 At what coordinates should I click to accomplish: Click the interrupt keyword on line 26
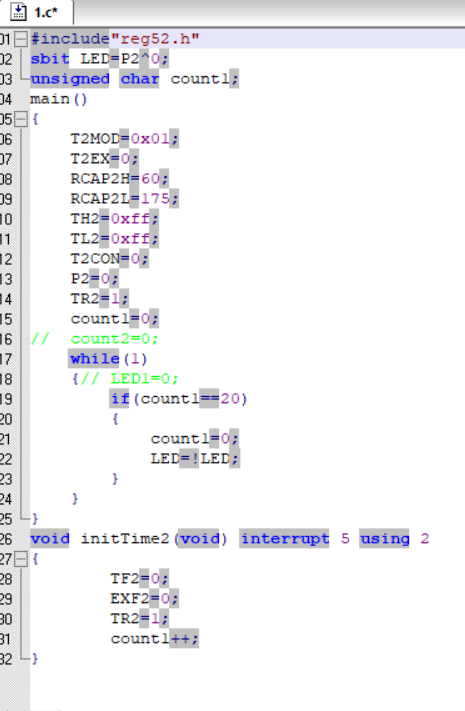(x=284, y=539)
